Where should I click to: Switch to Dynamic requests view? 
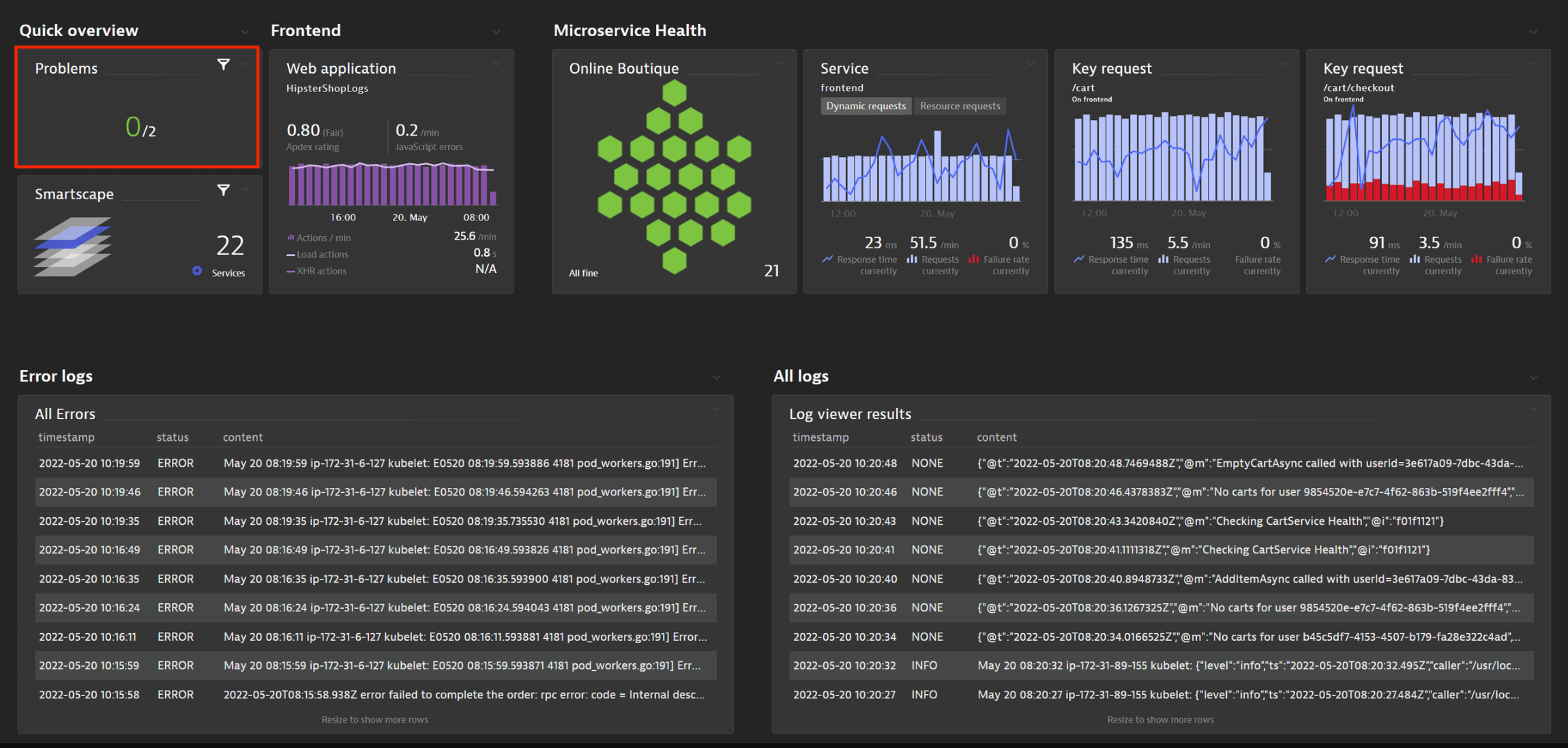866,106
